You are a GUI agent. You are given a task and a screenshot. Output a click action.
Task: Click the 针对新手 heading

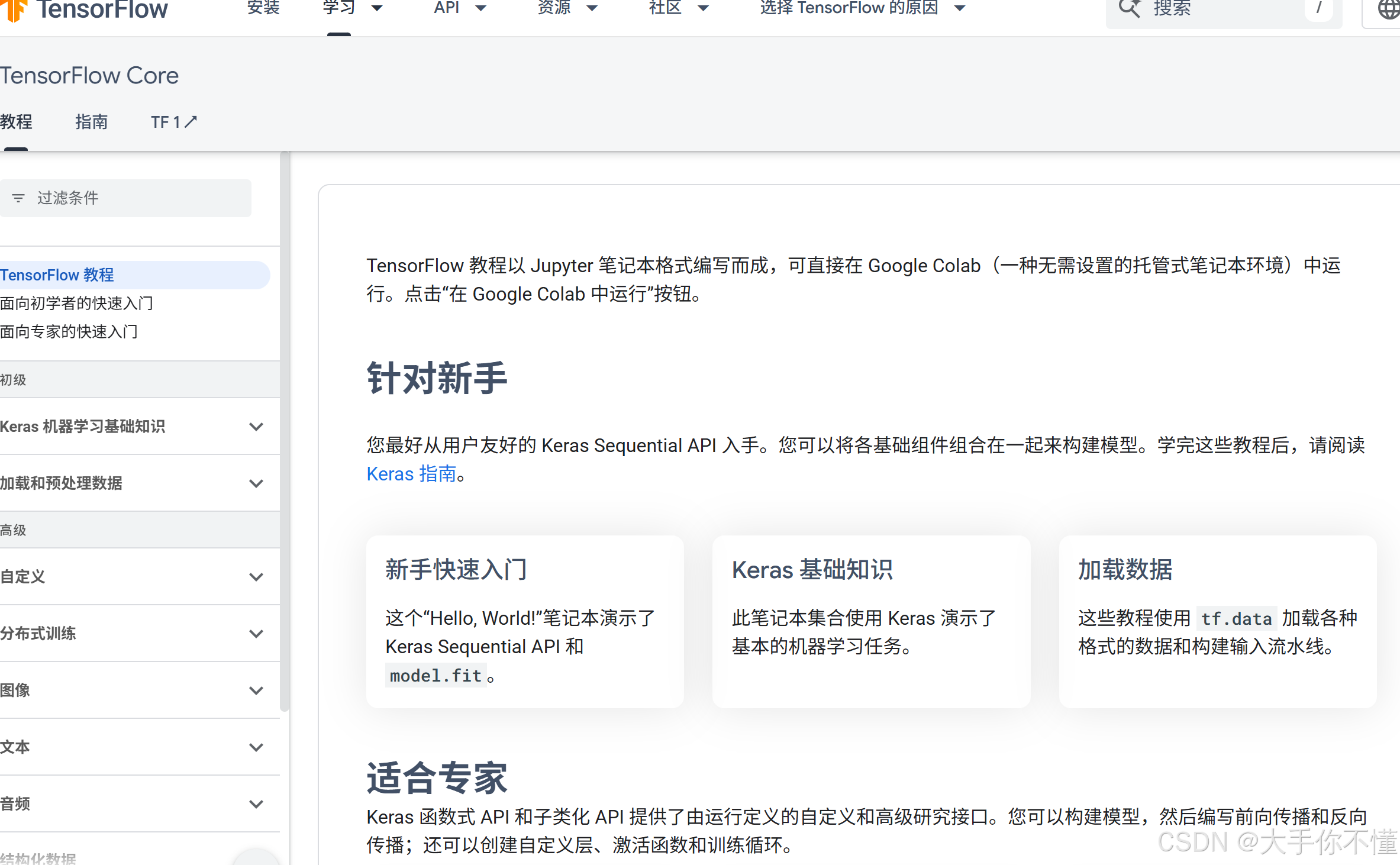tap(437, 378)
